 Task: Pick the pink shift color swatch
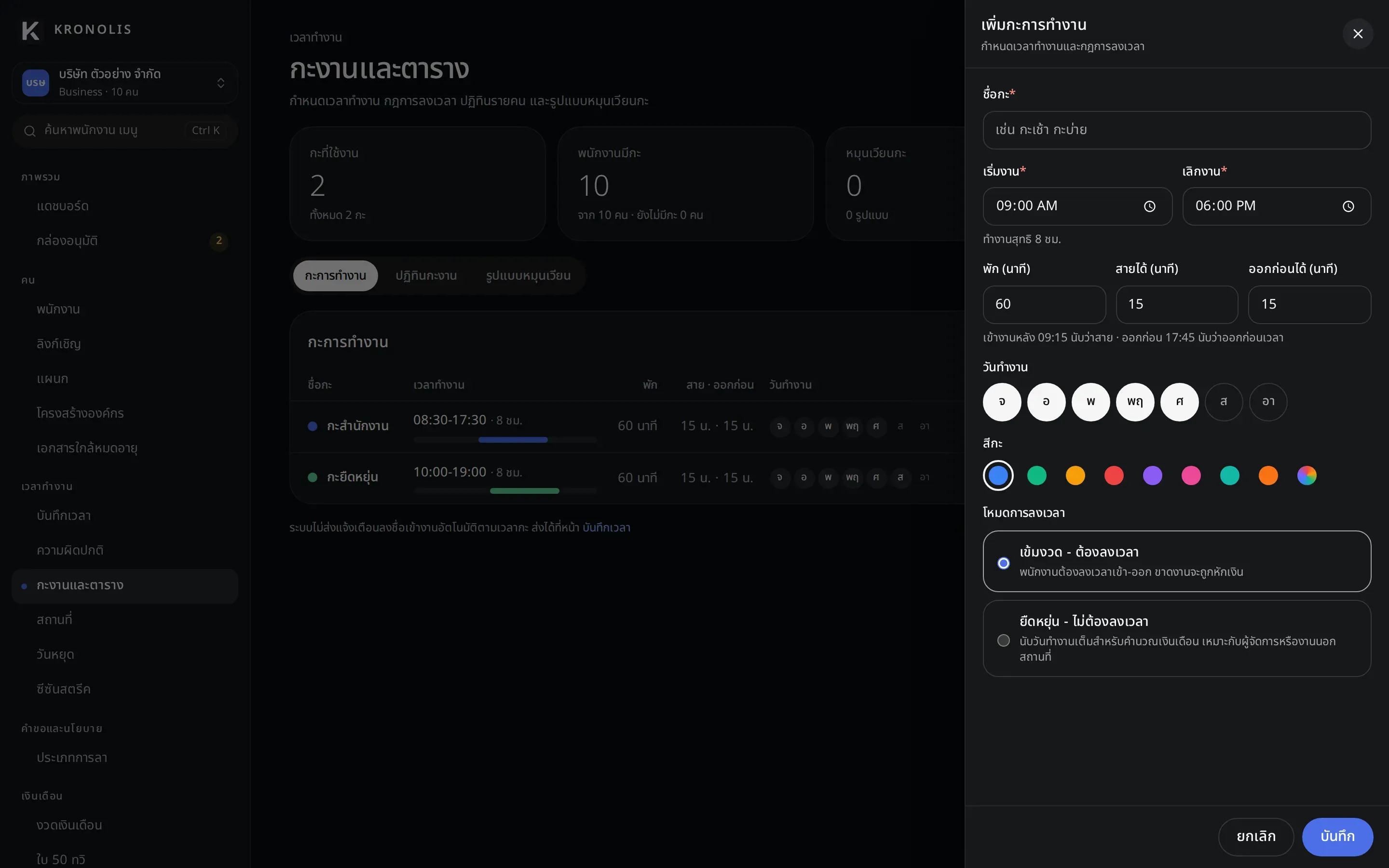point(1191,475)
